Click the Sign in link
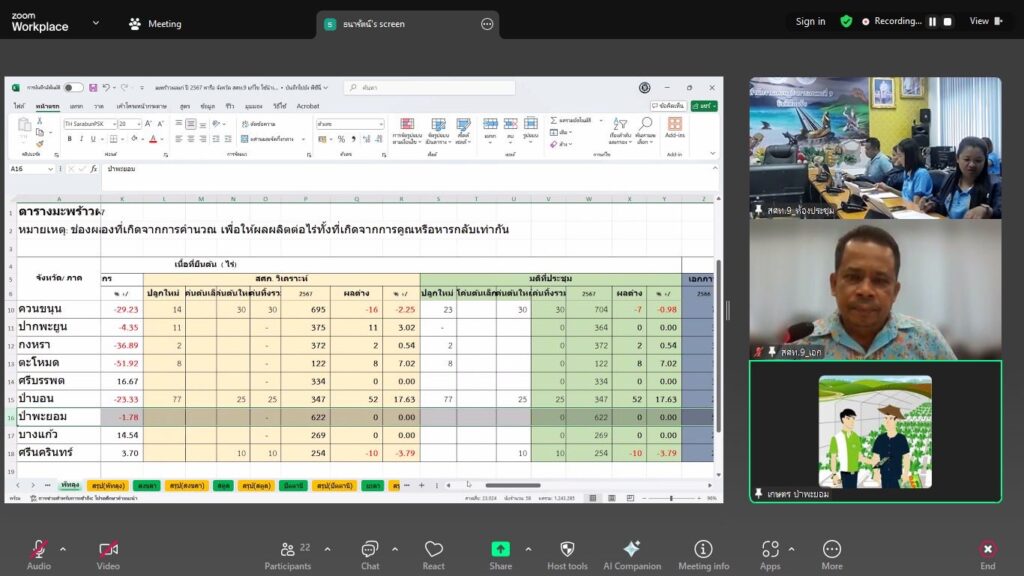This screenshot has height=576, width=1024. [x=810, y=21]
